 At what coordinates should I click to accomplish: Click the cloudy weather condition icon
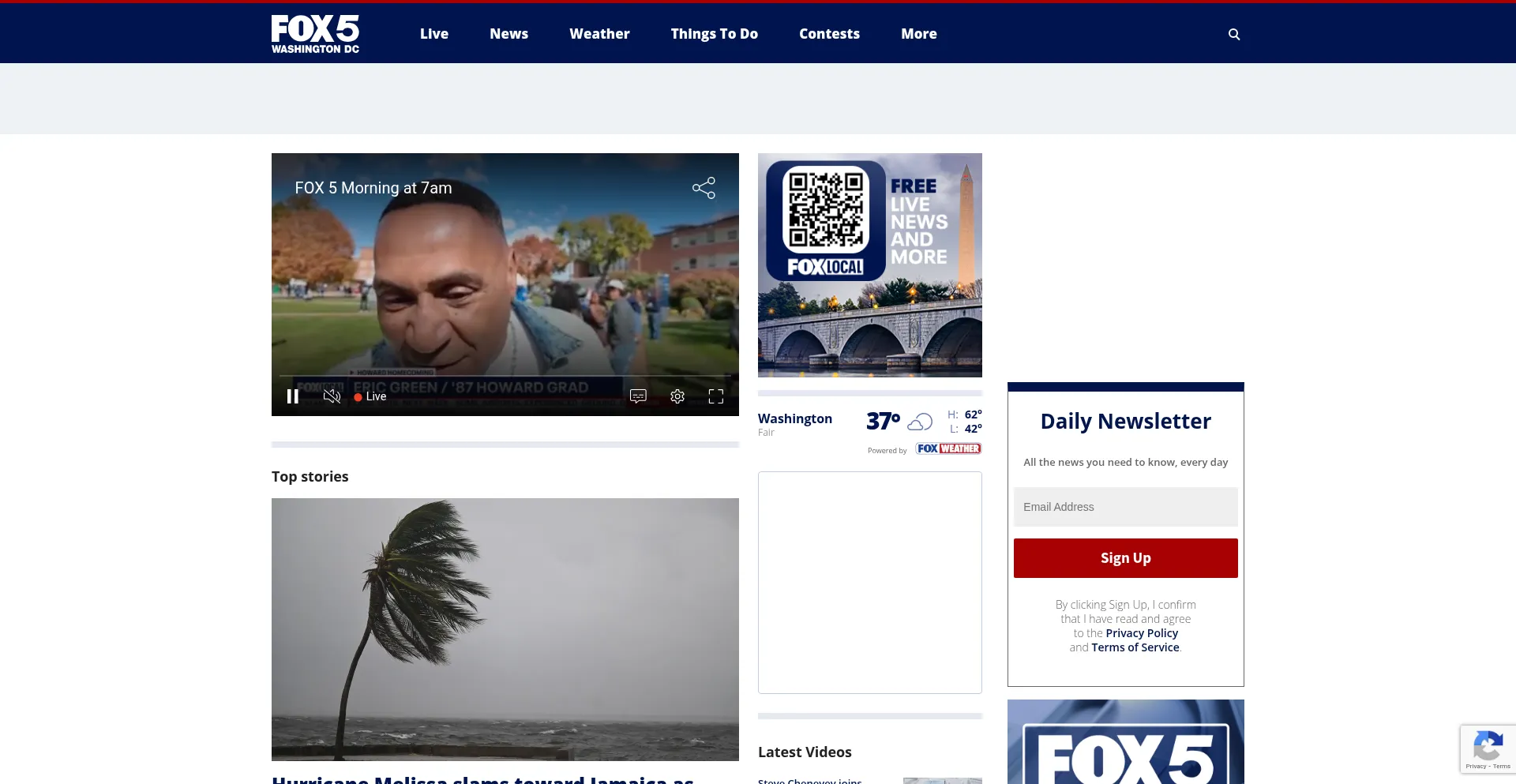(920, 422)
